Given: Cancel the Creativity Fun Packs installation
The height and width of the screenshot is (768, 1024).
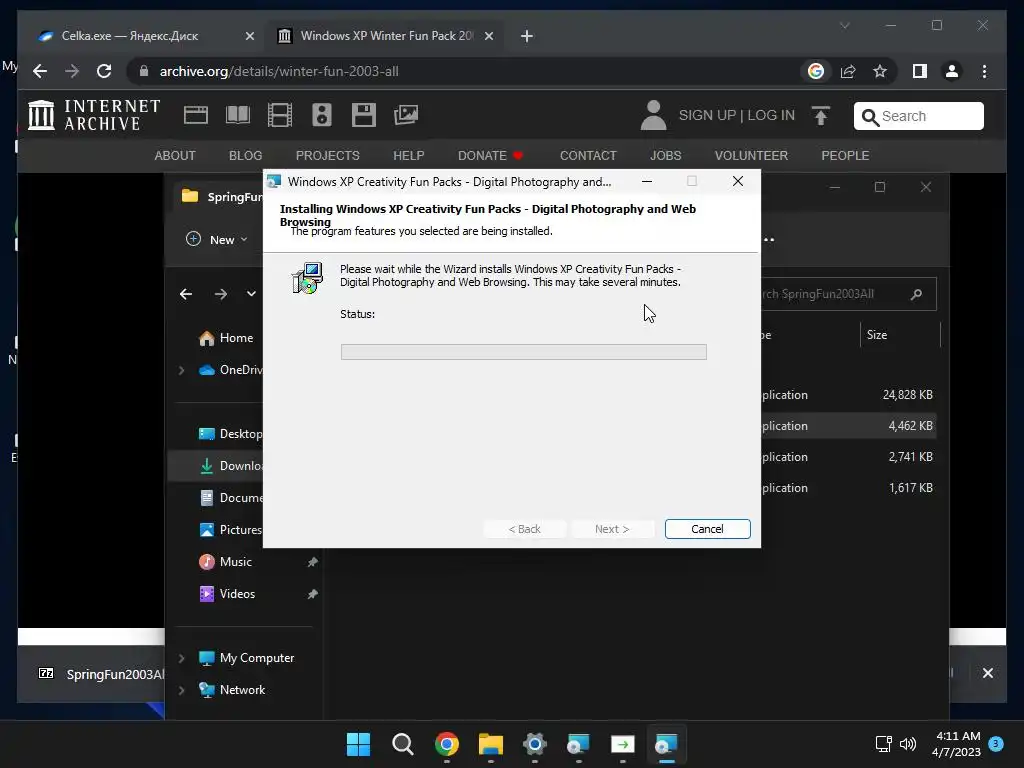Looking at the screenshot, I should (707, 529).
